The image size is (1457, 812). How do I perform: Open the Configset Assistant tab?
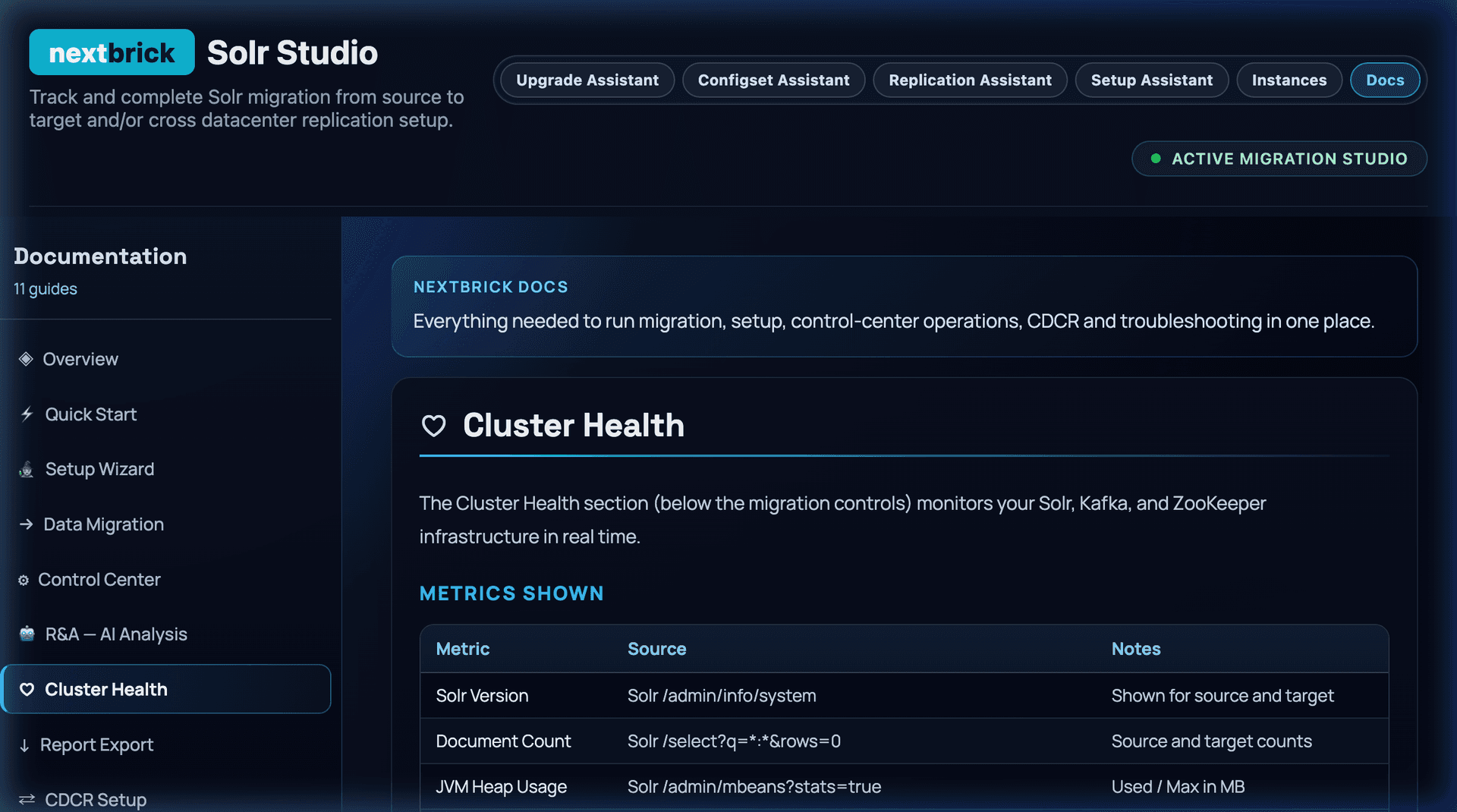(773, 80)
